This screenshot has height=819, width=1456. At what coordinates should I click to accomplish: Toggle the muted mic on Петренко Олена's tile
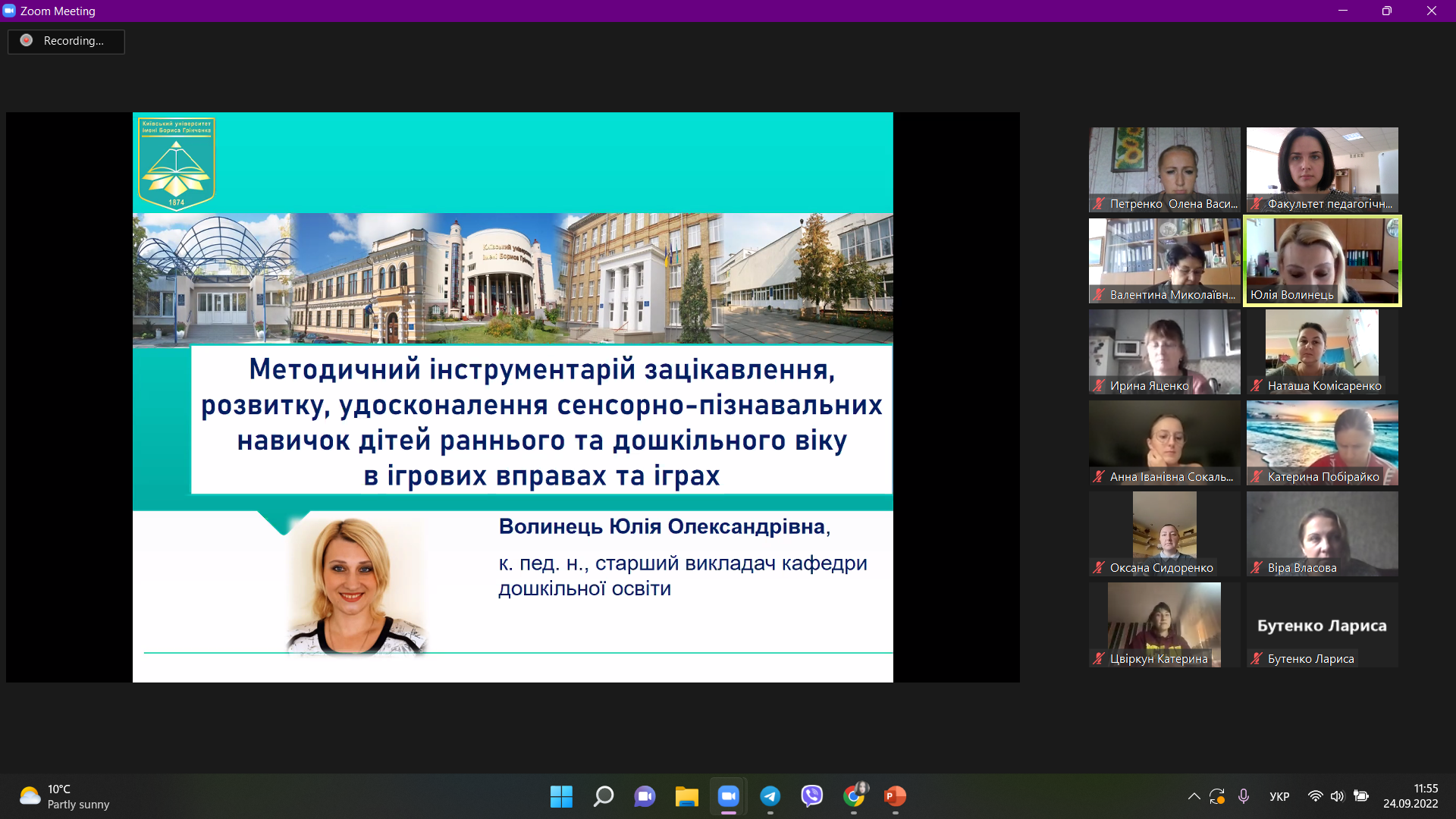pos(1099,204)
